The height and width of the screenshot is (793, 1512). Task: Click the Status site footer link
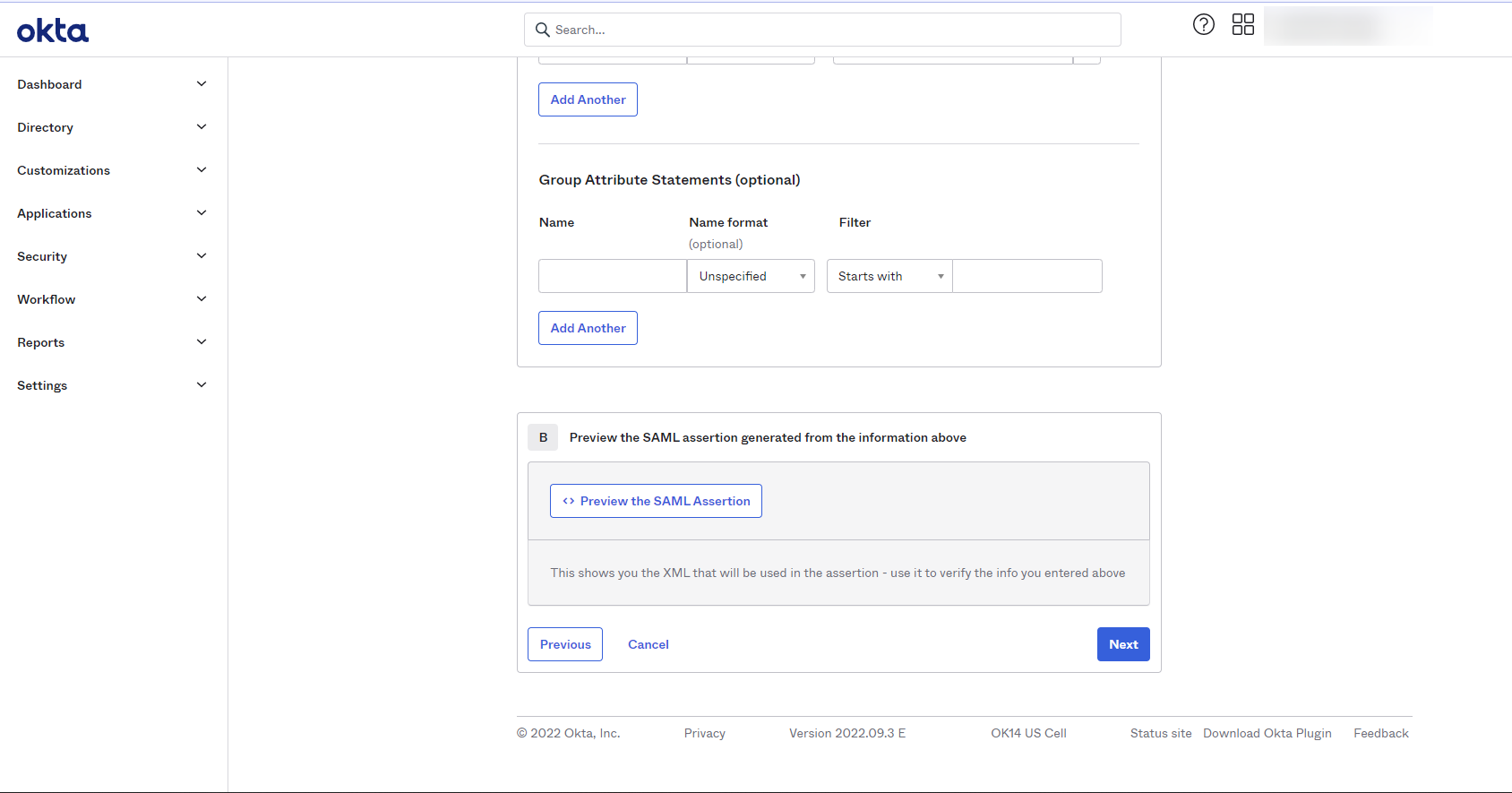point(1160,733)
